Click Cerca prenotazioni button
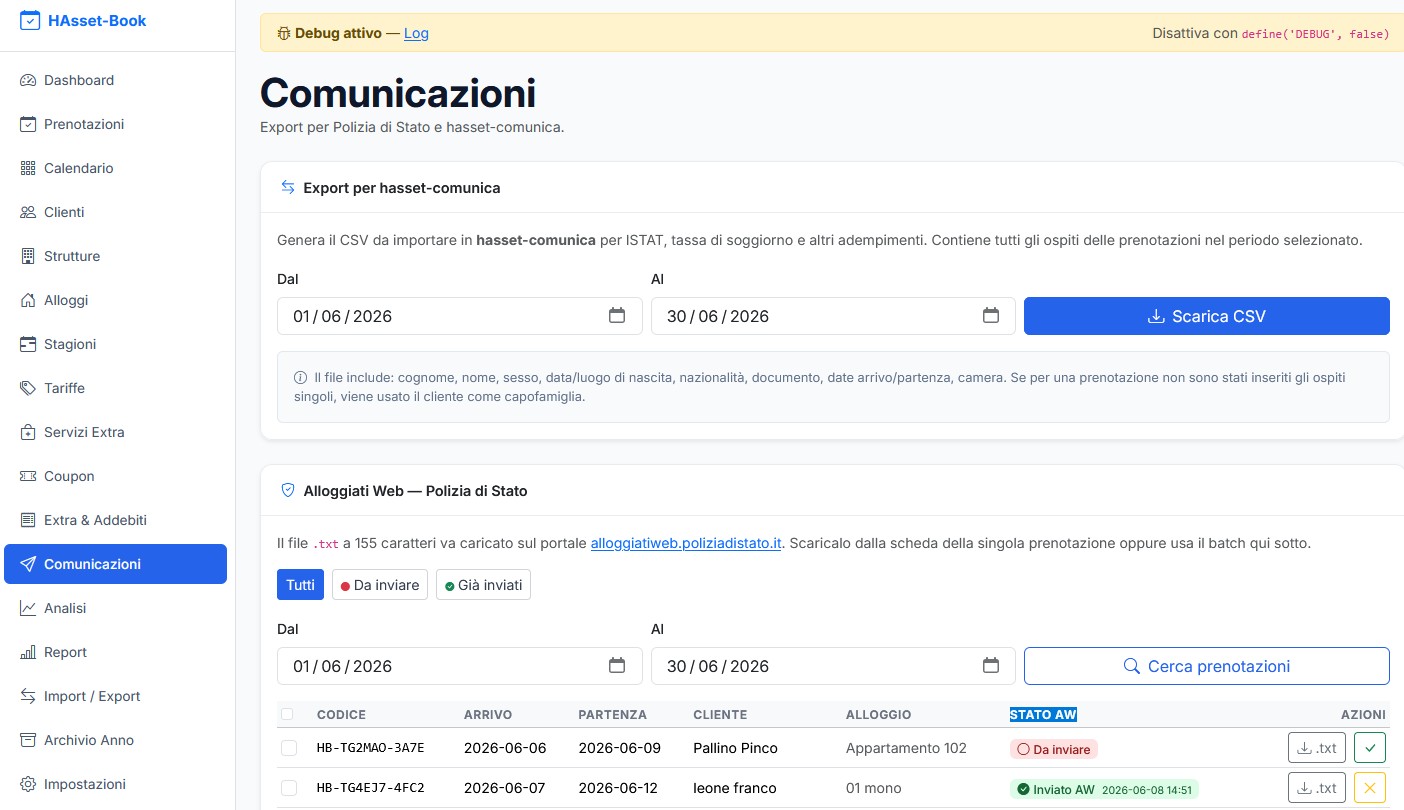 coord(1207,666)
